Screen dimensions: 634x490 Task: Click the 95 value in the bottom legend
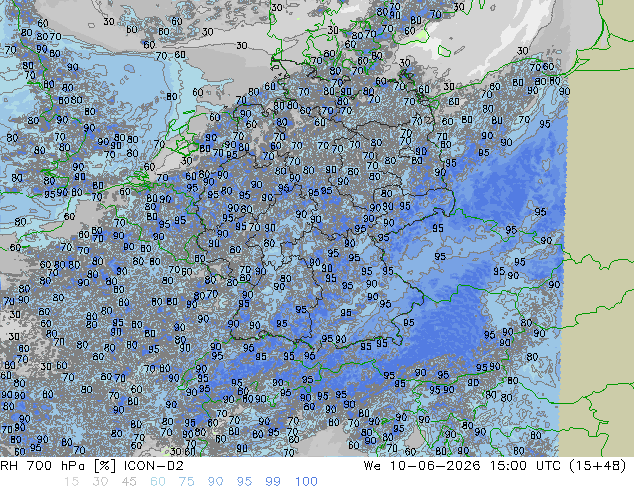244,482
